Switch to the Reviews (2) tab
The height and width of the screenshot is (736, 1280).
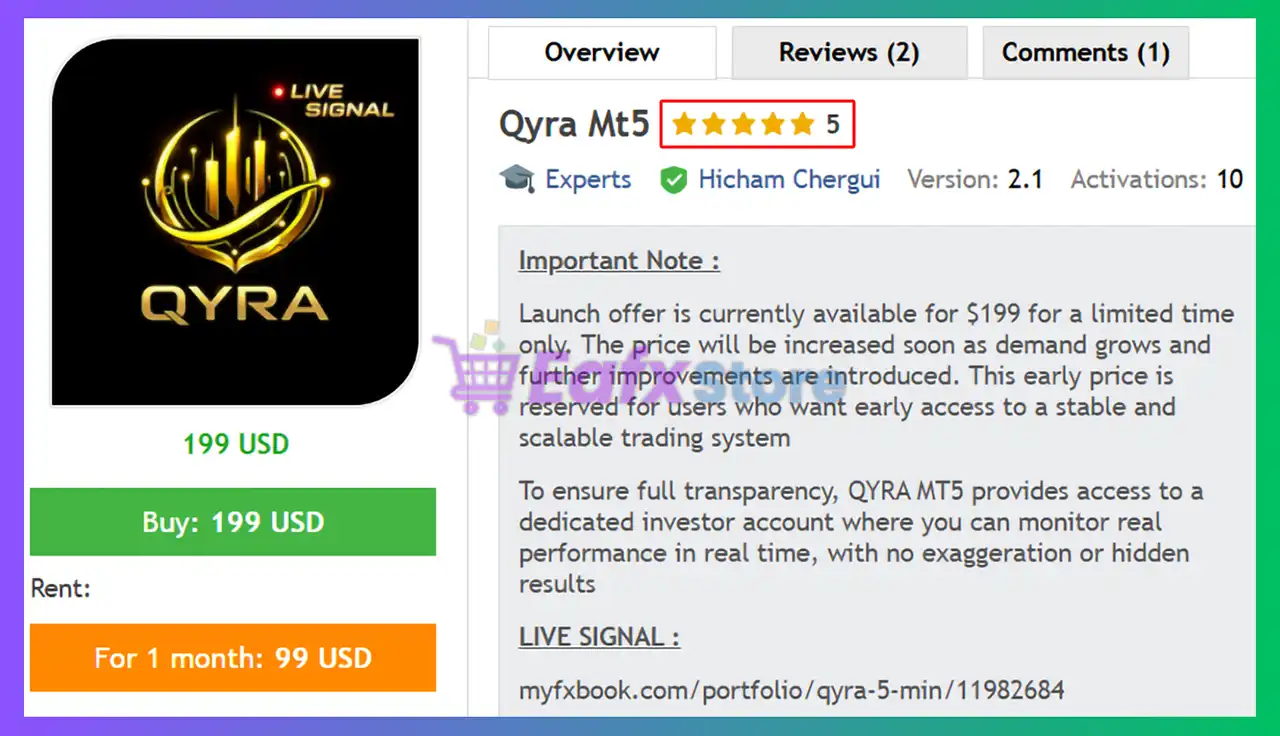pyautogui.click(x=849, y=52)
